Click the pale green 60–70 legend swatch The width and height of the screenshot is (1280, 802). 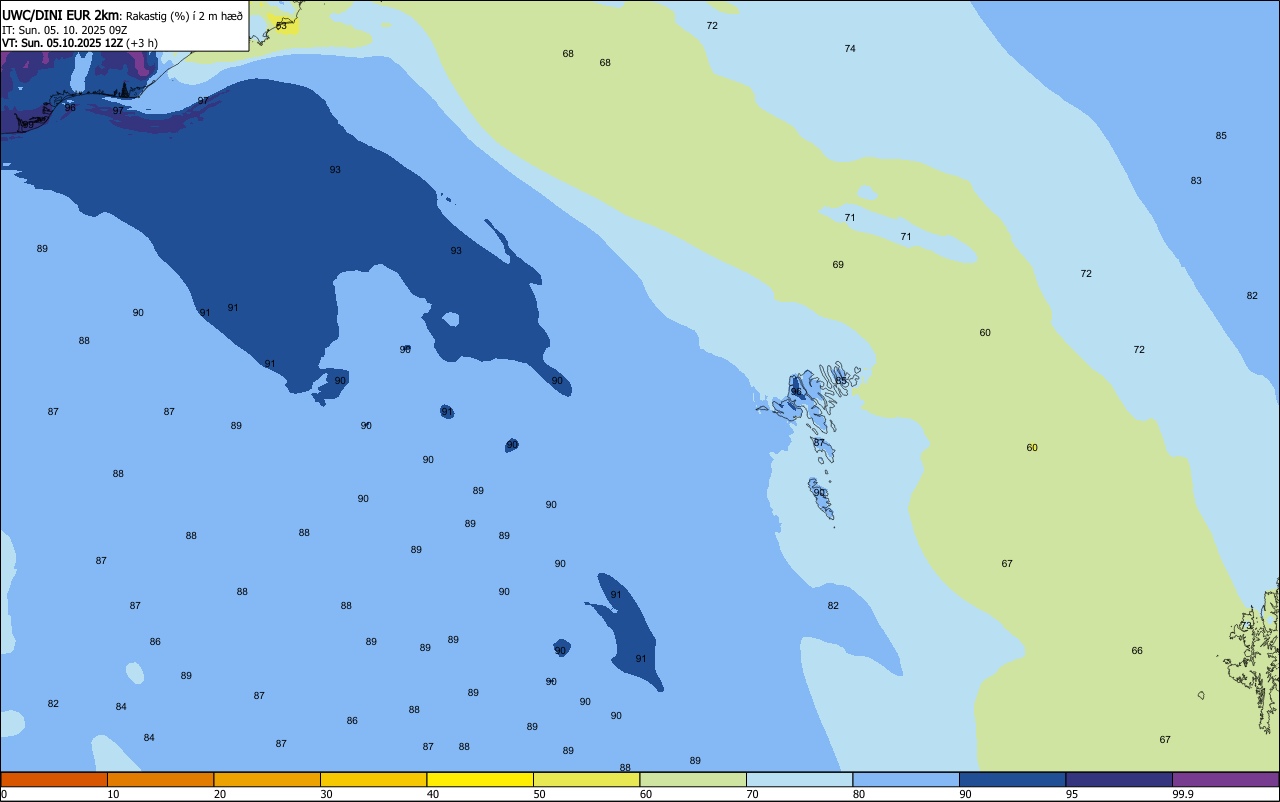693,779
